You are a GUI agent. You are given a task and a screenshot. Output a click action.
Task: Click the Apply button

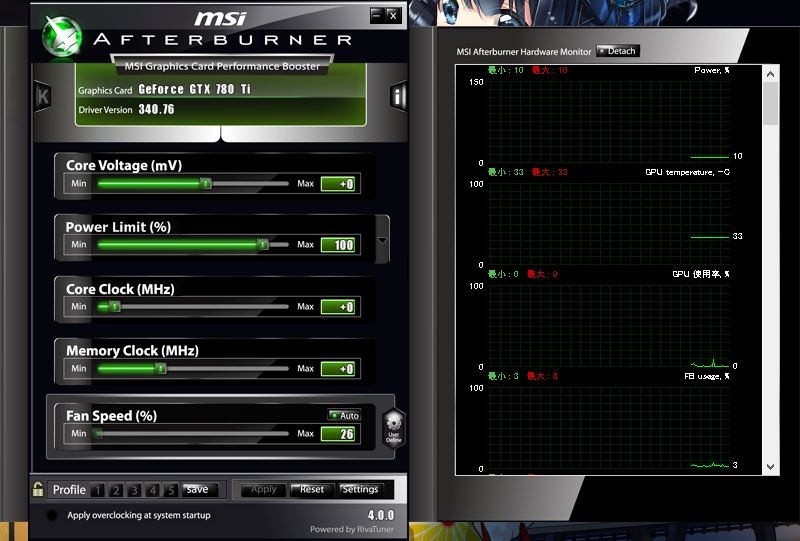pos(263,489)
